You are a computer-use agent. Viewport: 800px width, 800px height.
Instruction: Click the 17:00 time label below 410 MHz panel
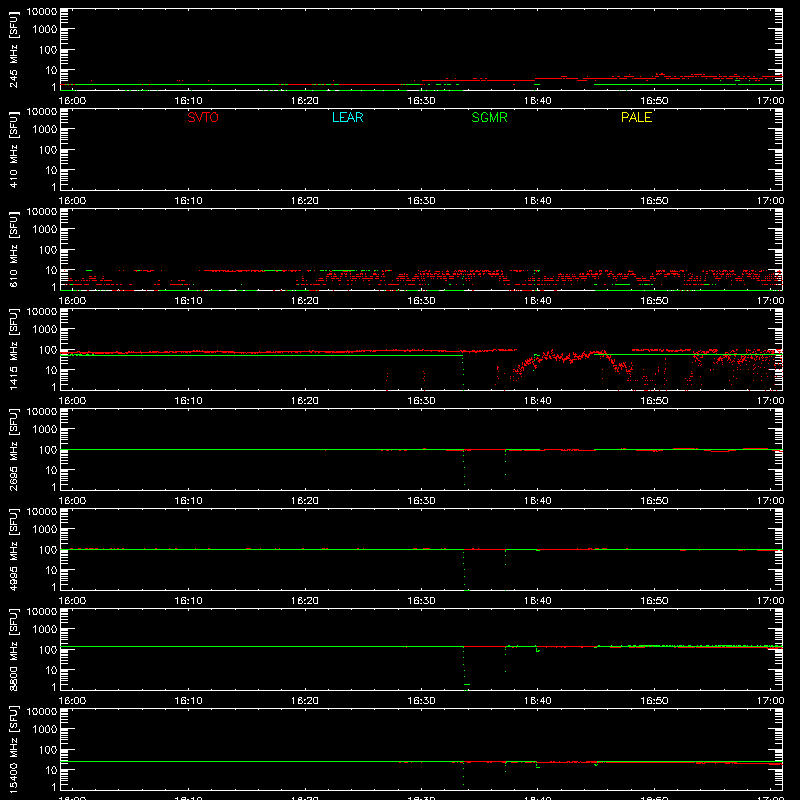(x=770, y=201)
